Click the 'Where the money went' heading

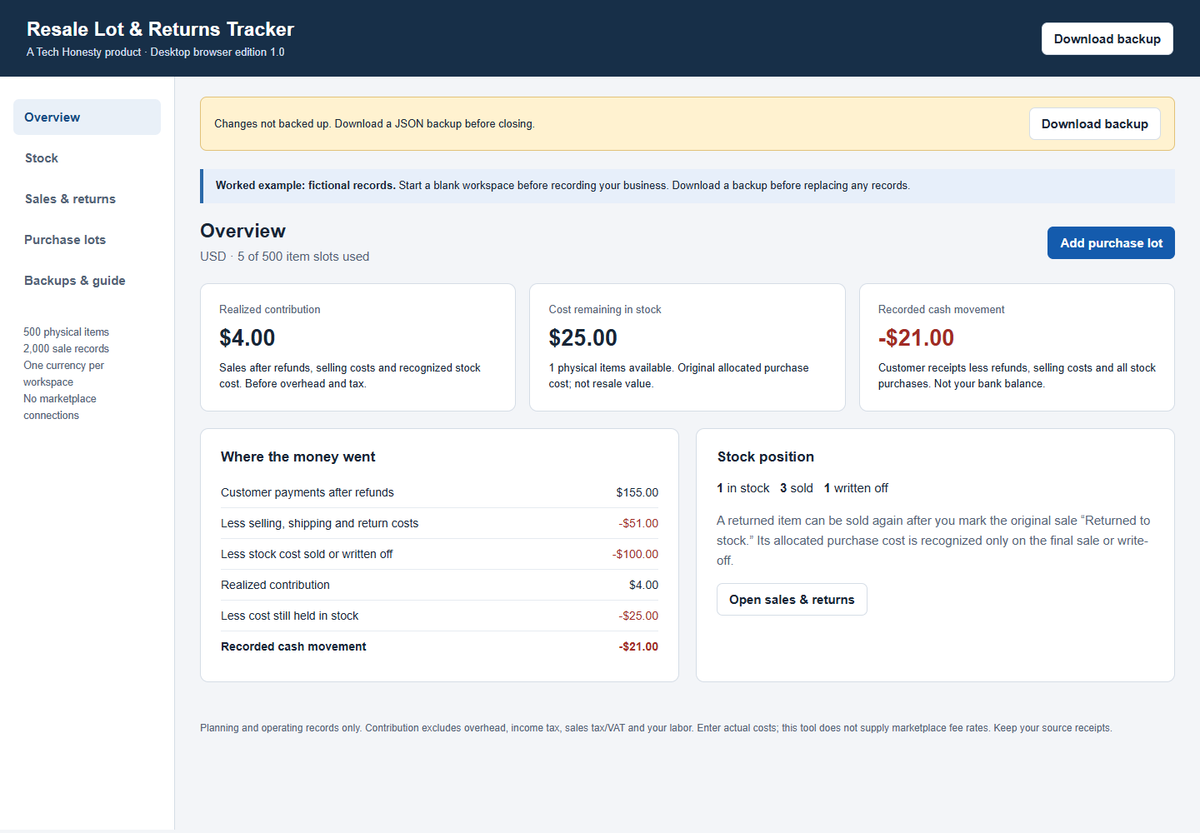click(298, 457)
